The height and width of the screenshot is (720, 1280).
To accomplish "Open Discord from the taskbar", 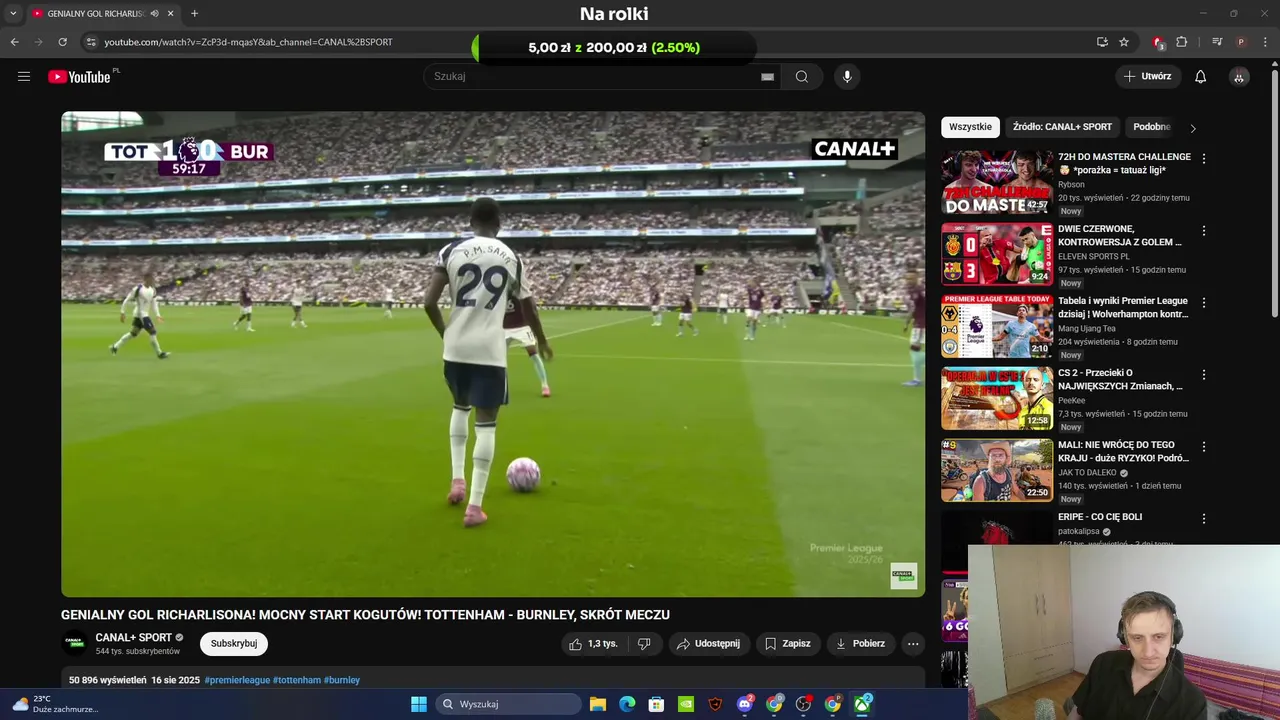I will 745,704.
